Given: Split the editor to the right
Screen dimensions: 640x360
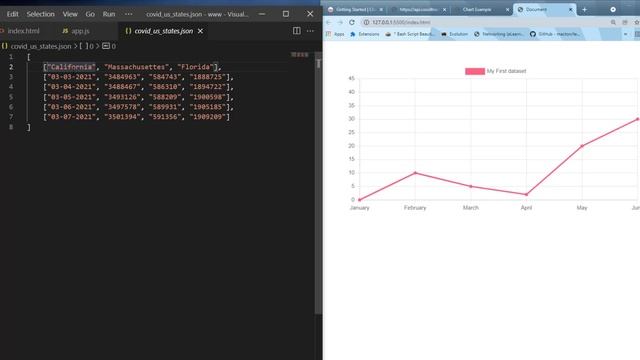Looking at the screenshot, I should 297,31.
